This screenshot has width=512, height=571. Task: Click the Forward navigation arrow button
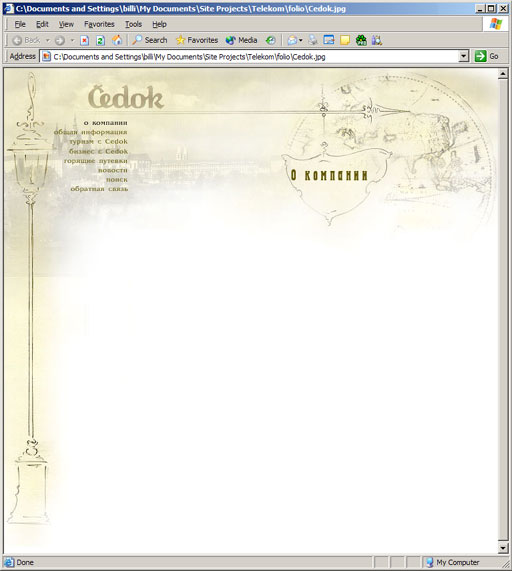tap(60, 40)
